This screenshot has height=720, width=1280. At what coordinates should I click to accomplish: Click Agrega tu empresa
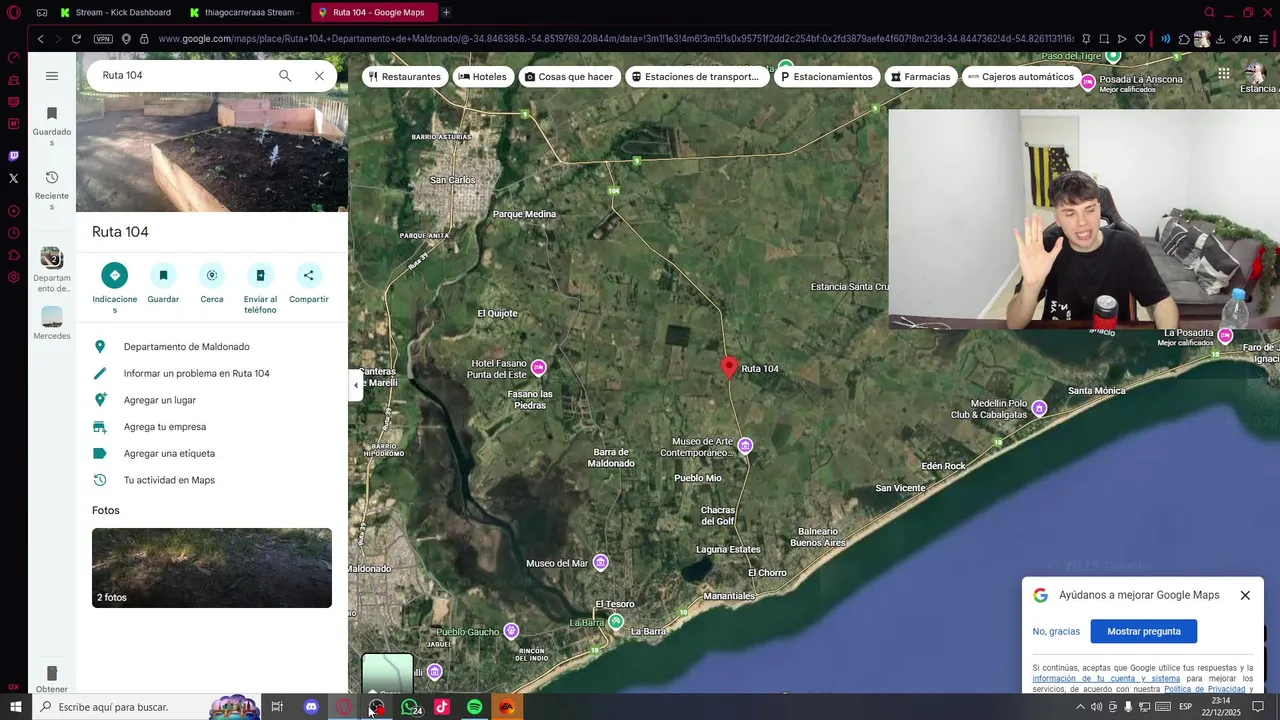214,427
